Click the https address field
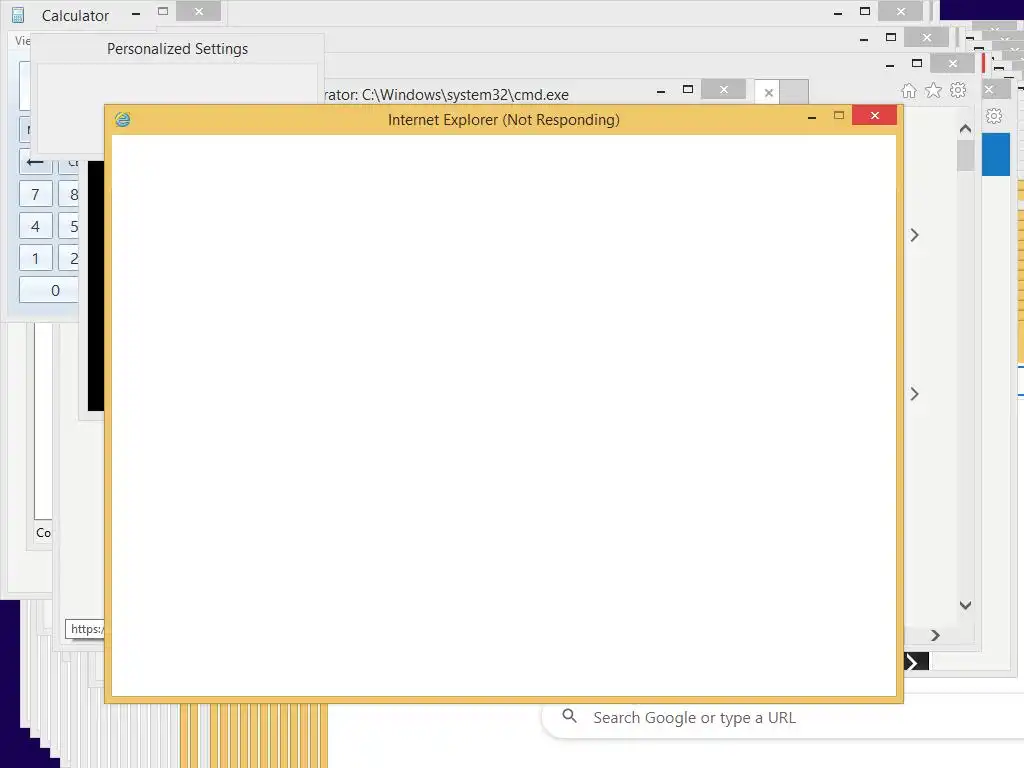Viewport: 1024px width, 768px height. coord(85,629)
